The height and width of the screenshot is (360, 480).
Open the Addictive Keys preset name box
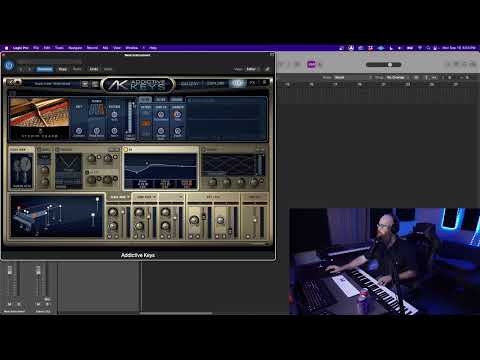(52, 84)
